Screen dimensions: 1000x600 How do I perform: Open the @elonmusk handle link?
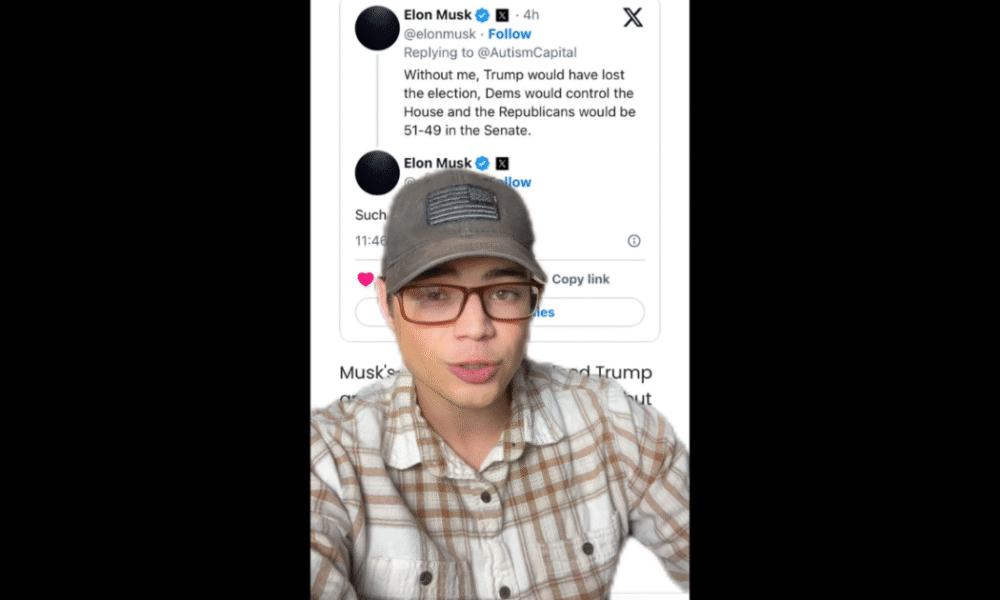click(440, 34)
